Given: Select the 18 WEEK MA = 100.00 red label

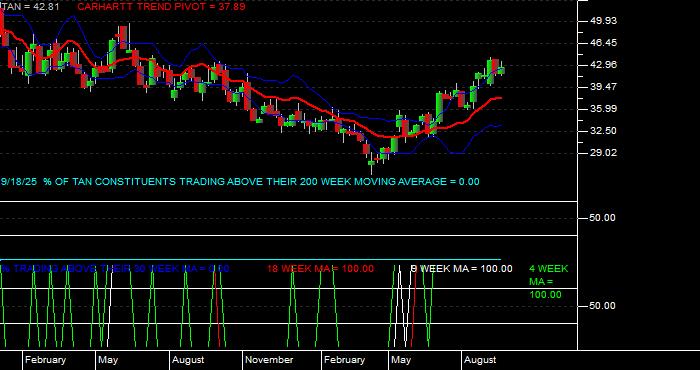Looking at the screenshot, I should tap(321, 269).
